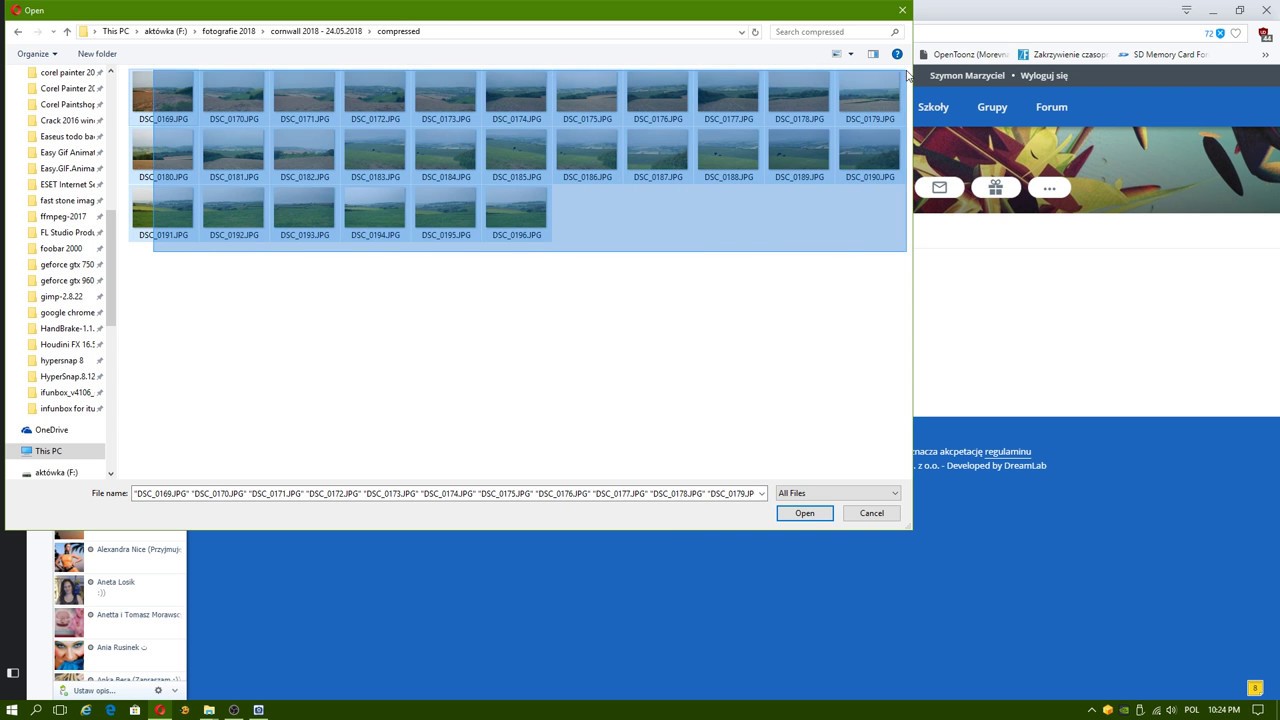Screen dimensions: 1280x720
Task: Select aktówka (F:) drive in navigation pane
Action: click(56, 472)
